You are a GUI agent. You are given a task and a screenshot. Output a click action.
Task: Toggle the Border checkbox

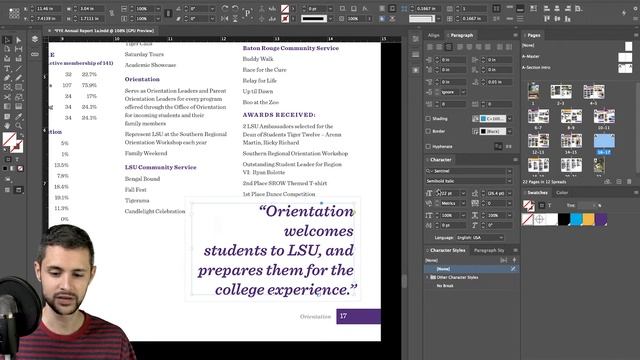428,131
